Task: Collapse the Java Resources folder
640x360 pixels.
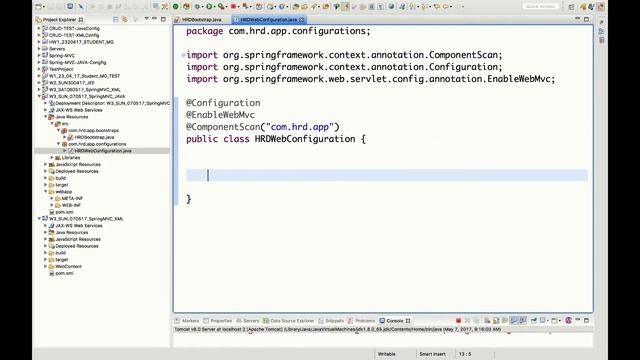Action: (x=46, y=117)
